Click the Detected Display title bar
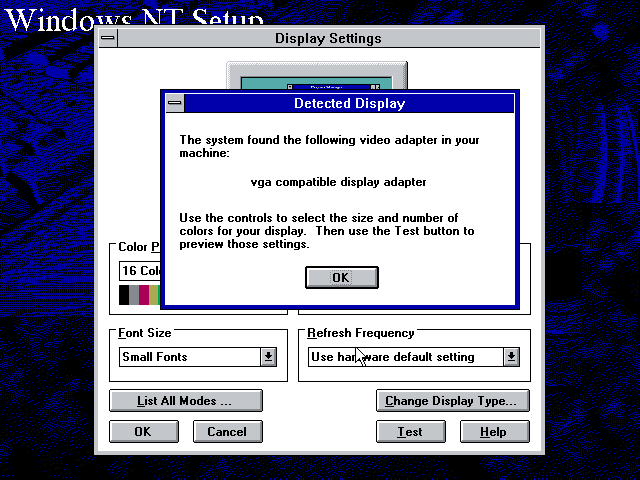 click(x=349, y=103)
